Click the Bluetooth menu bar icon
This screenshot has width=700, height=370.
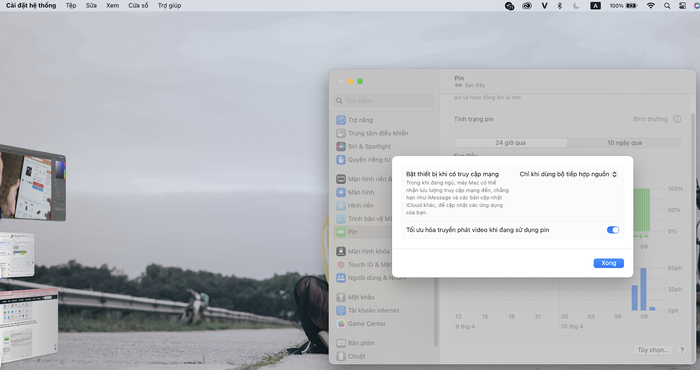(559, 6)
